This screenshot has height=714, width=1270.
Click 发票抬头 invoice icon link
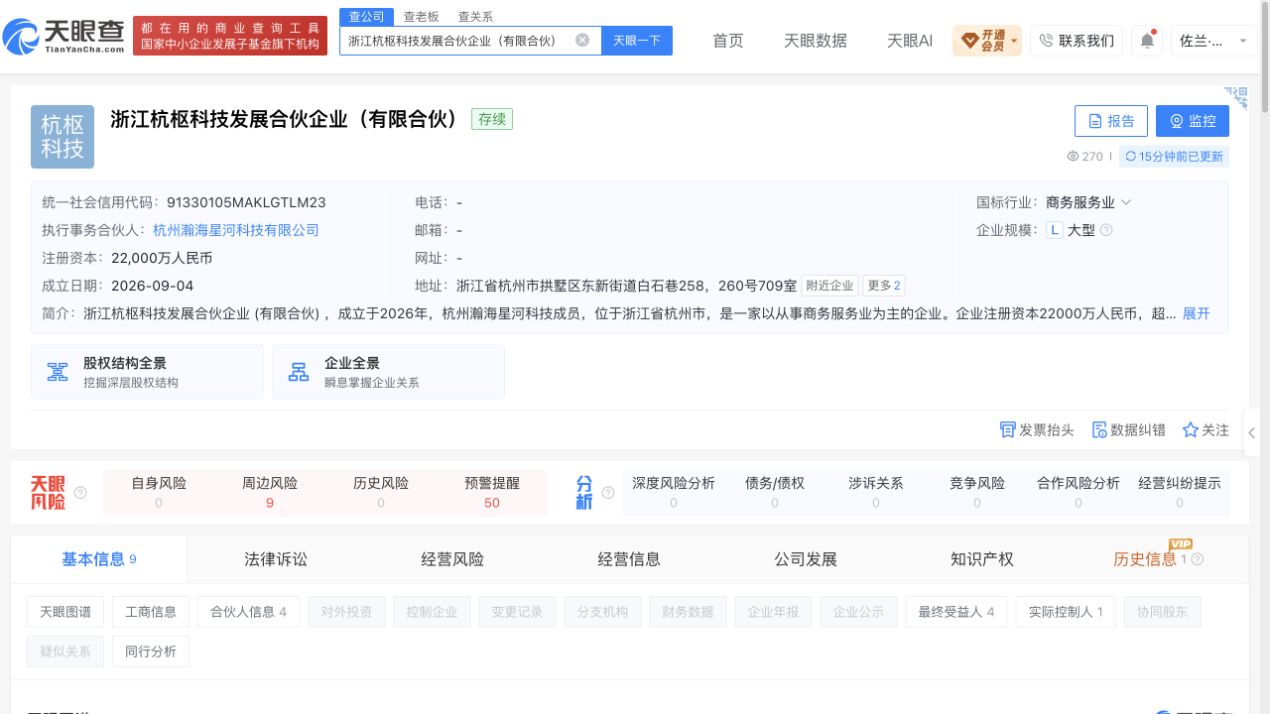tap(1037, 430)
